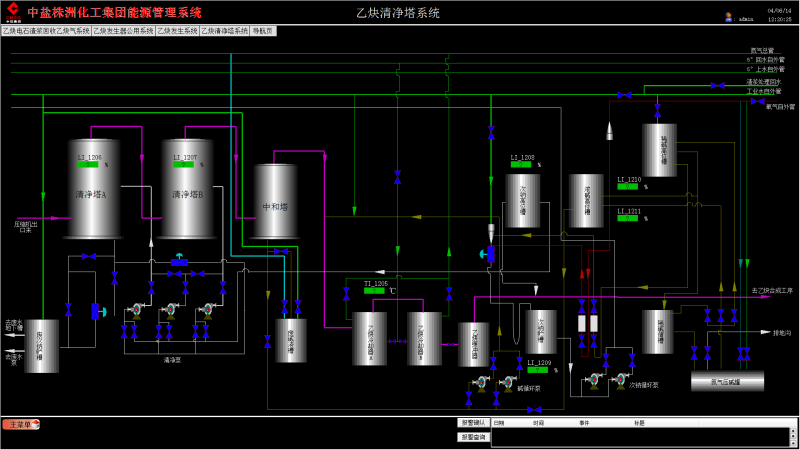Click the 报警确认 alarm acknowledge button
The width and height of the screenshot is (800, 450).
click(473, 423)
